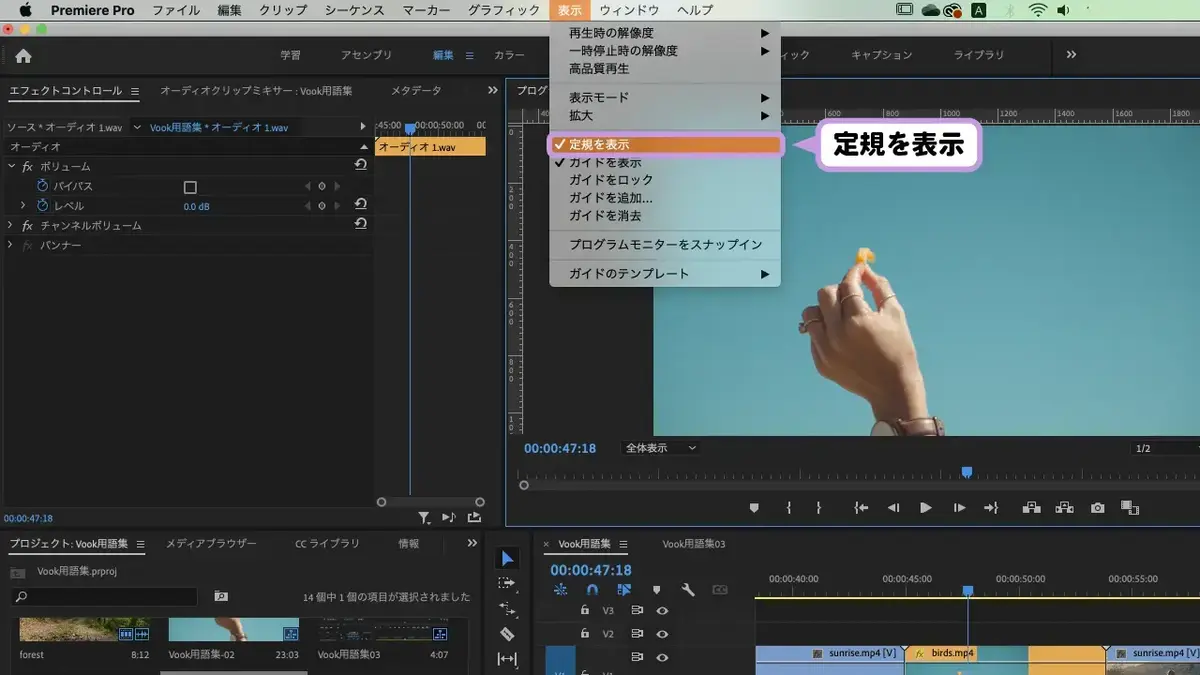The height and width of the screenshot is (675, 1200).
Task: Step forward one frame
Action: coord(959,508)
